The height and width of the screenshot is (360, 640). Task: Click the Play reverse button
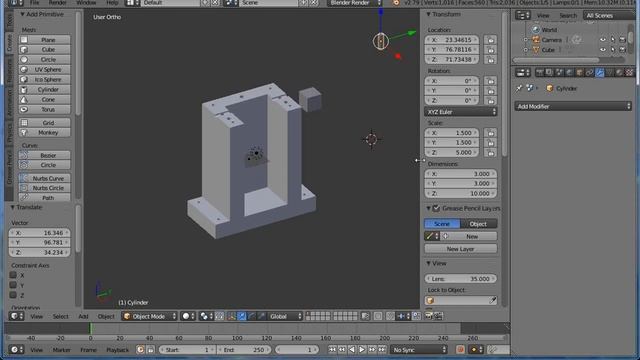(352, 350)
